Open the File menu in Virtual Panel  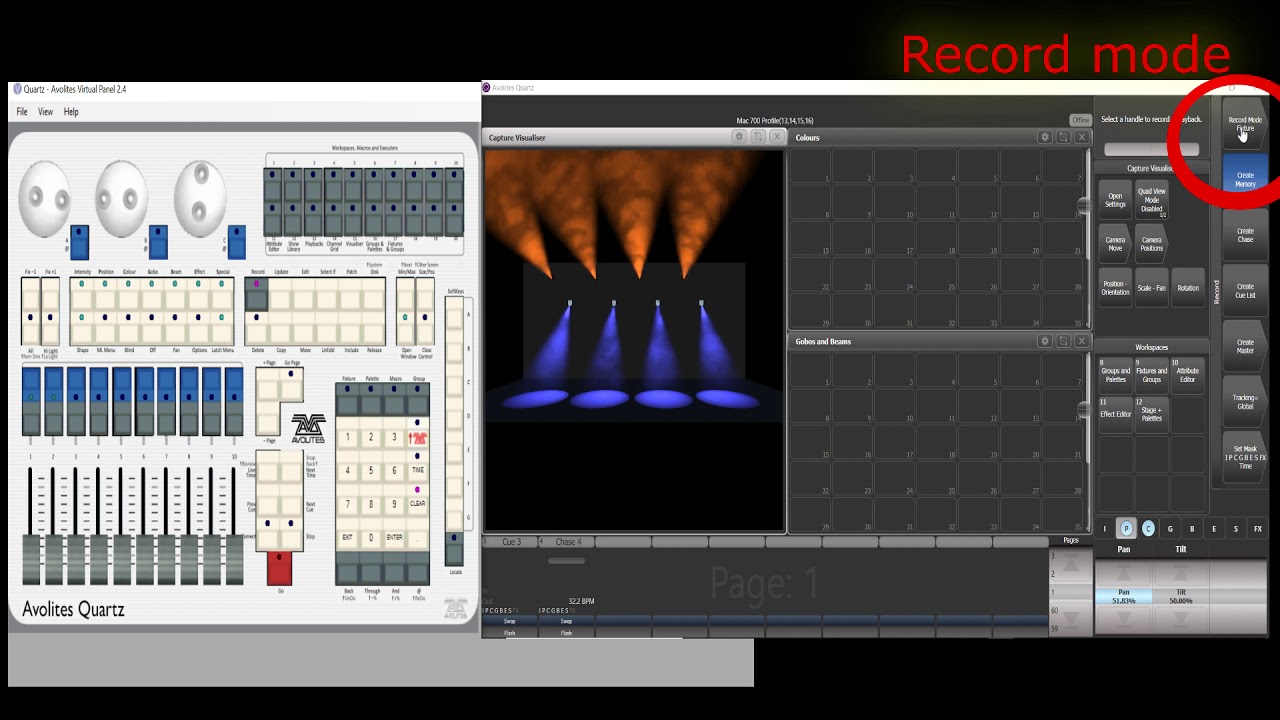[x=22, y=112]
